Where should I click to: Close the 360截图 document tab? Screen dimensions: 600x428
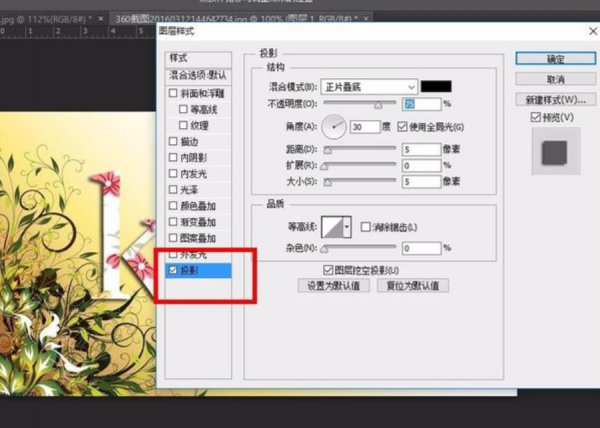(x=366, y=18)
